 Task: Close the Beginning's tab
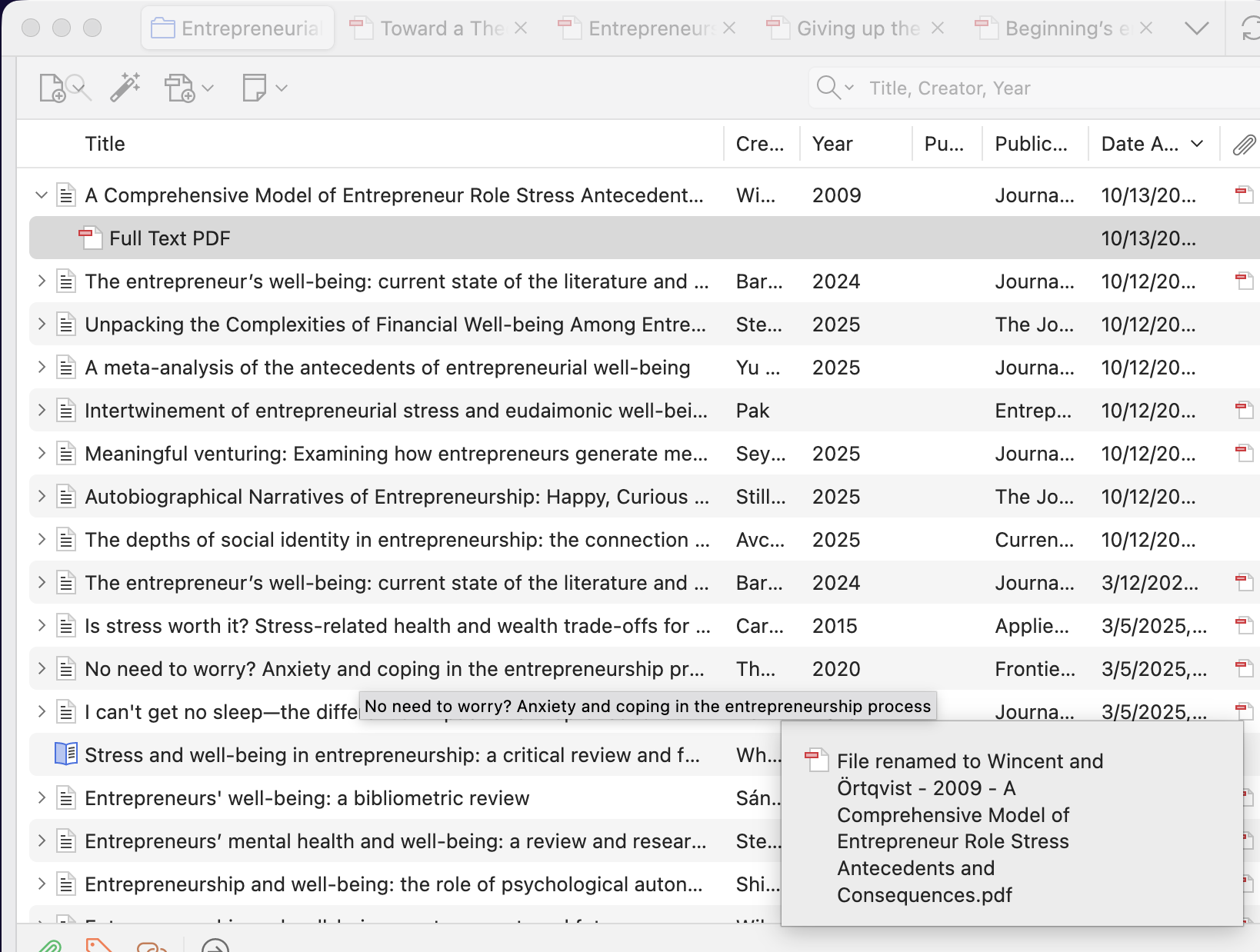click(x=1146, y=28)
